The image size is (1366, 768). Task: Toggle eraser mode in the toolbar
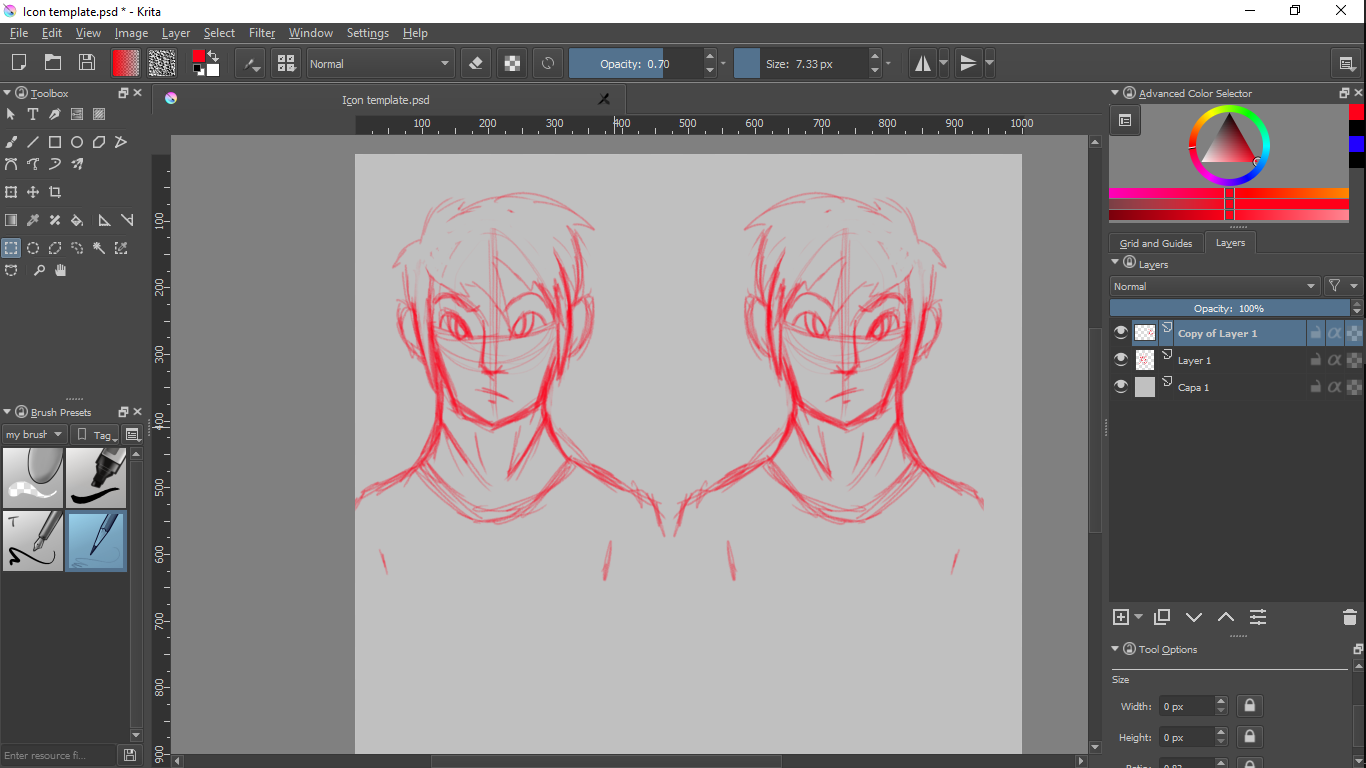[x=476, y=64]
